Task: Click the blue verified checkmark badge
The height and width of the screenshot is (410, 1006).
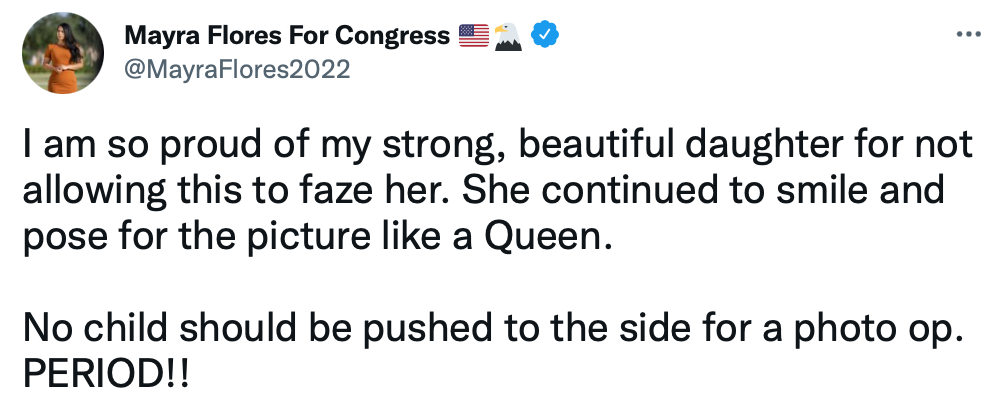Action: coord(545,35)
